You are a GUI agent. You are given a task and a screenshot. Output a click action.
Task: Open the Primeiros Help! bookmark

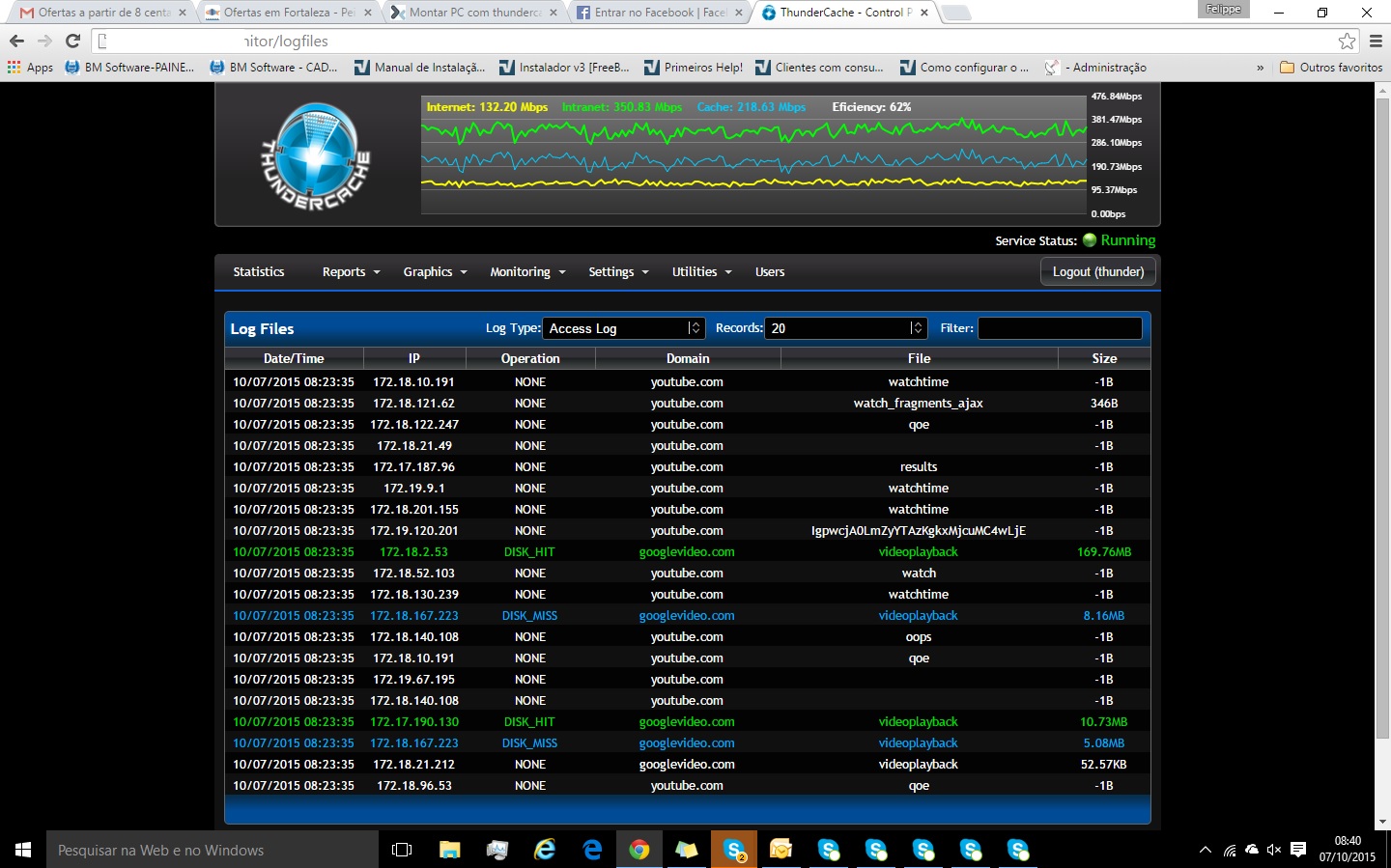click(695, 68)
